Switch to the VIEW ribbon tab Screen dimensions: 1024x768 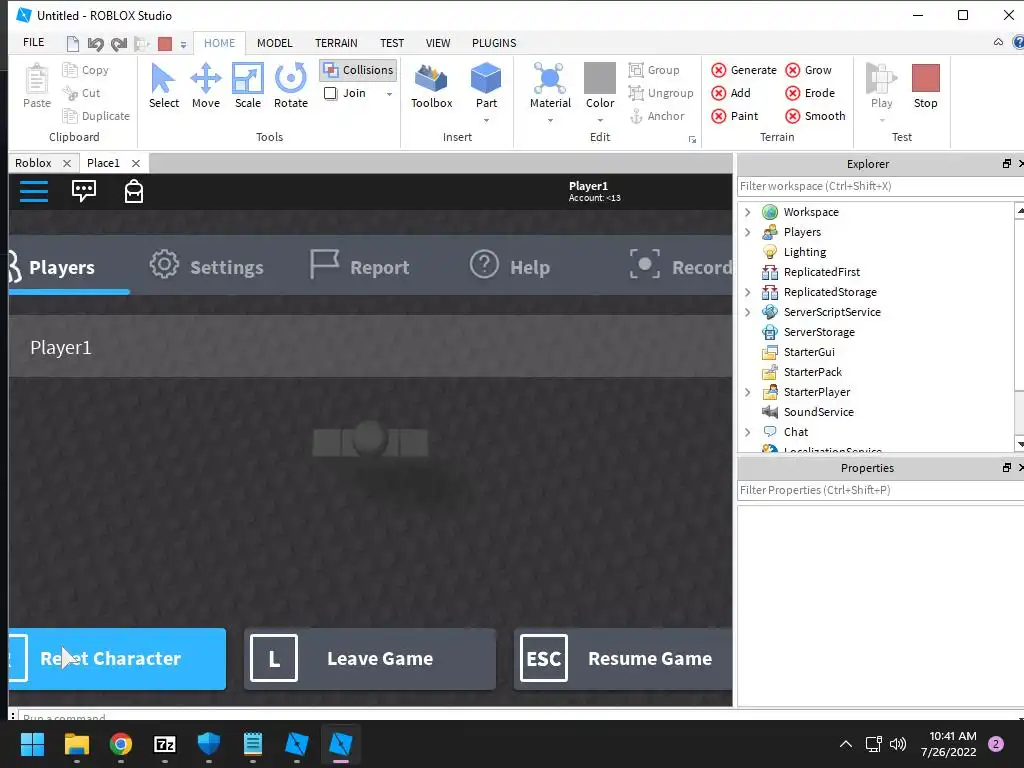pyautogui.click(x=438, y=43)
